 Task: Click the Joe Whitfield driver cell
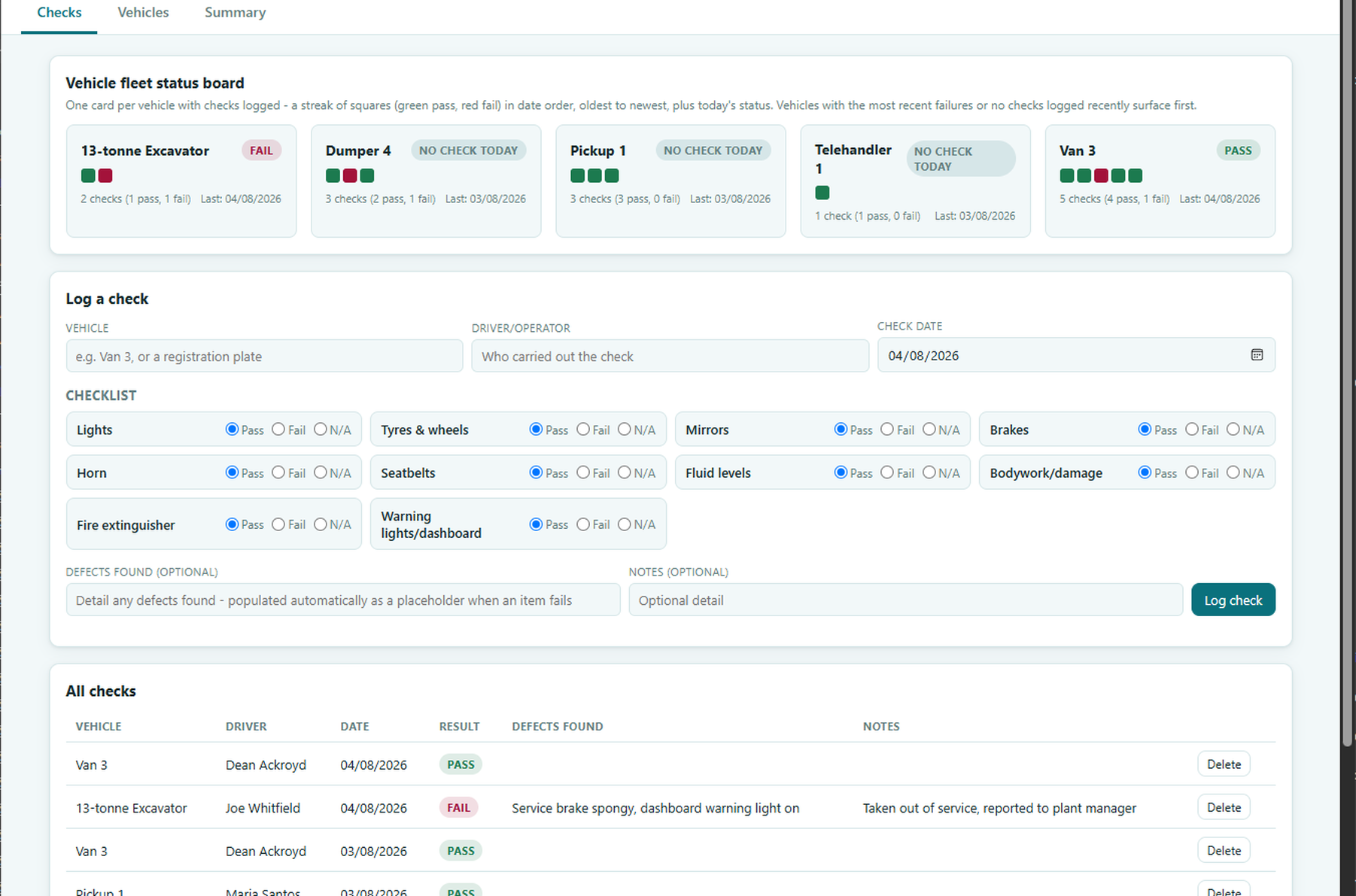263,808
